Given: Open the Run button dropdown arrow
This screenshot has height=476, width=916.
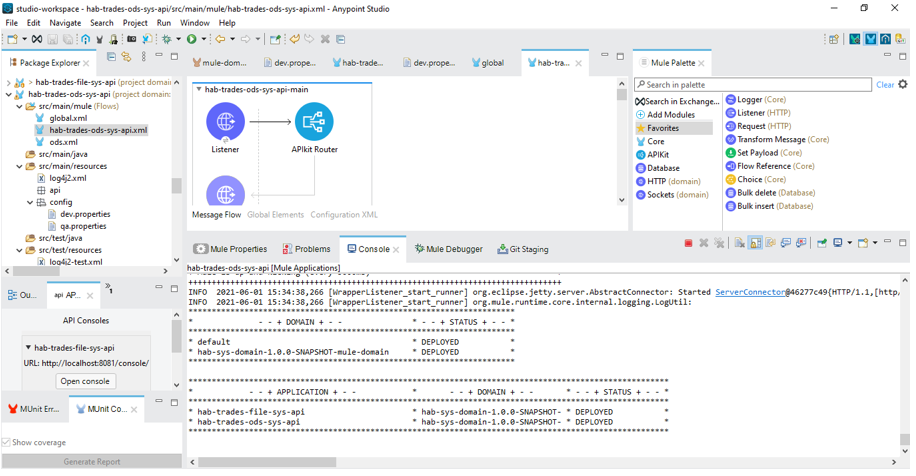Looking at the screenshot, I should click(203, 39).
